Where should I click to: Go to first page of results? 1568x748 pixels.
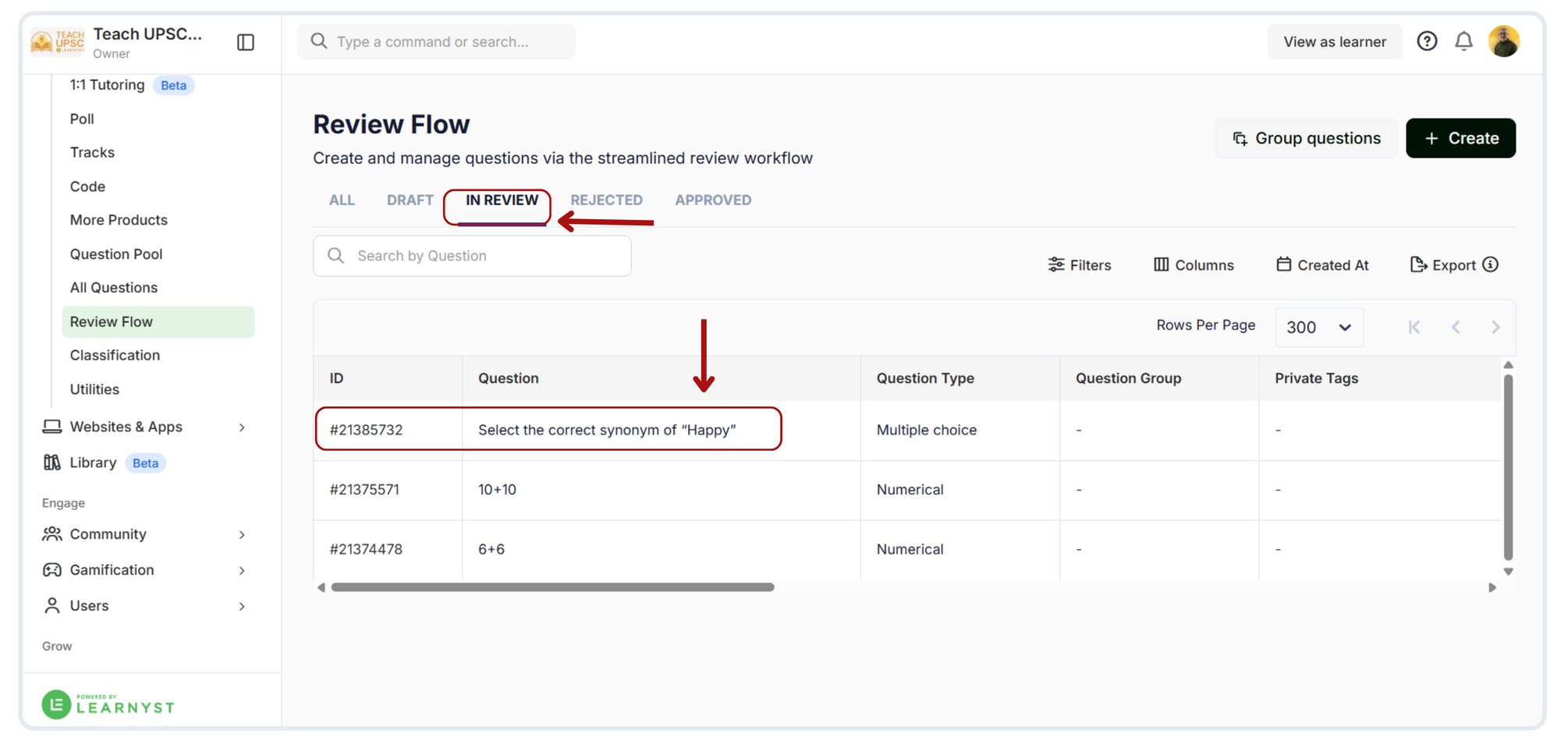[1414, 327]
